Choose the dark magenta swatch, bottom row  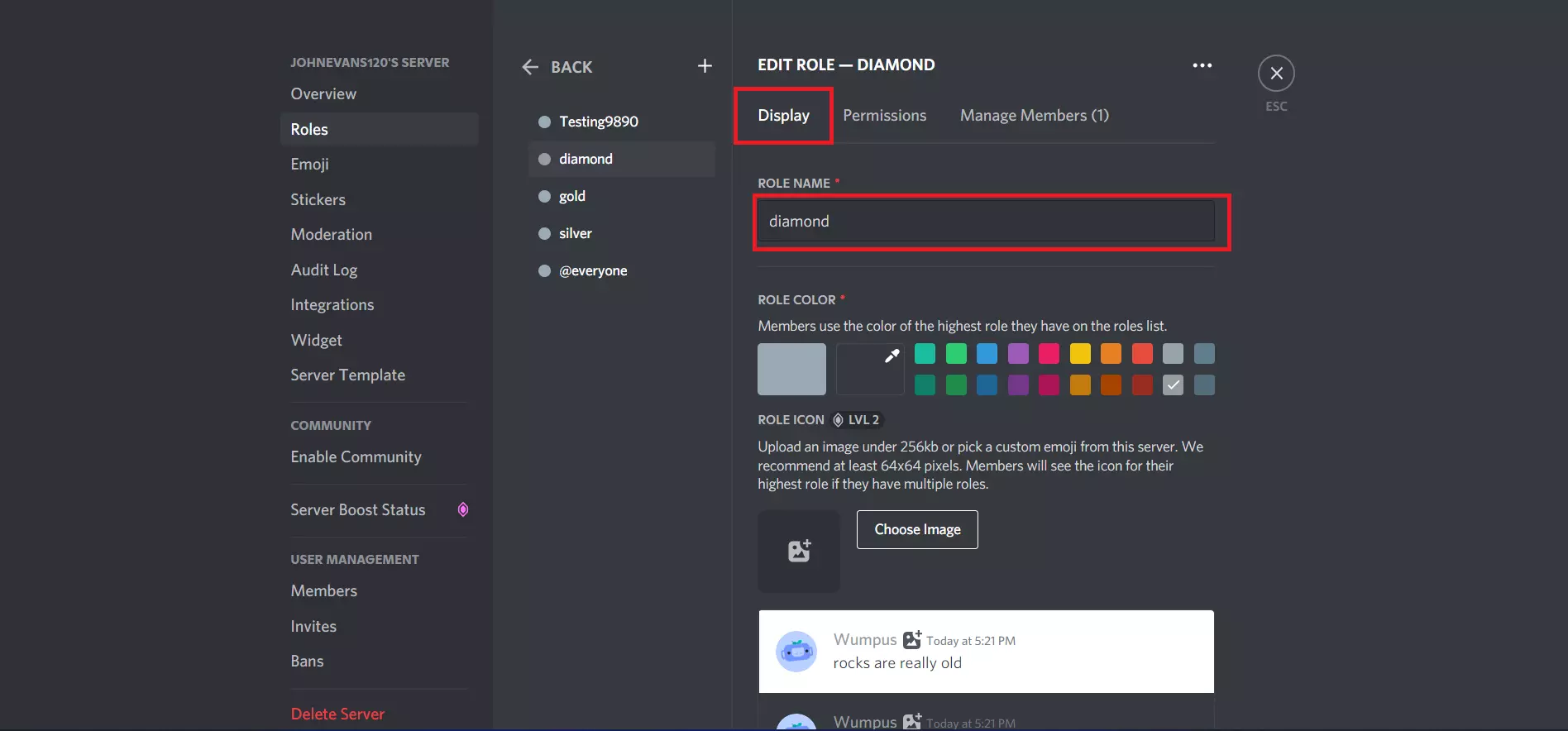click(x=1049, y=385)
